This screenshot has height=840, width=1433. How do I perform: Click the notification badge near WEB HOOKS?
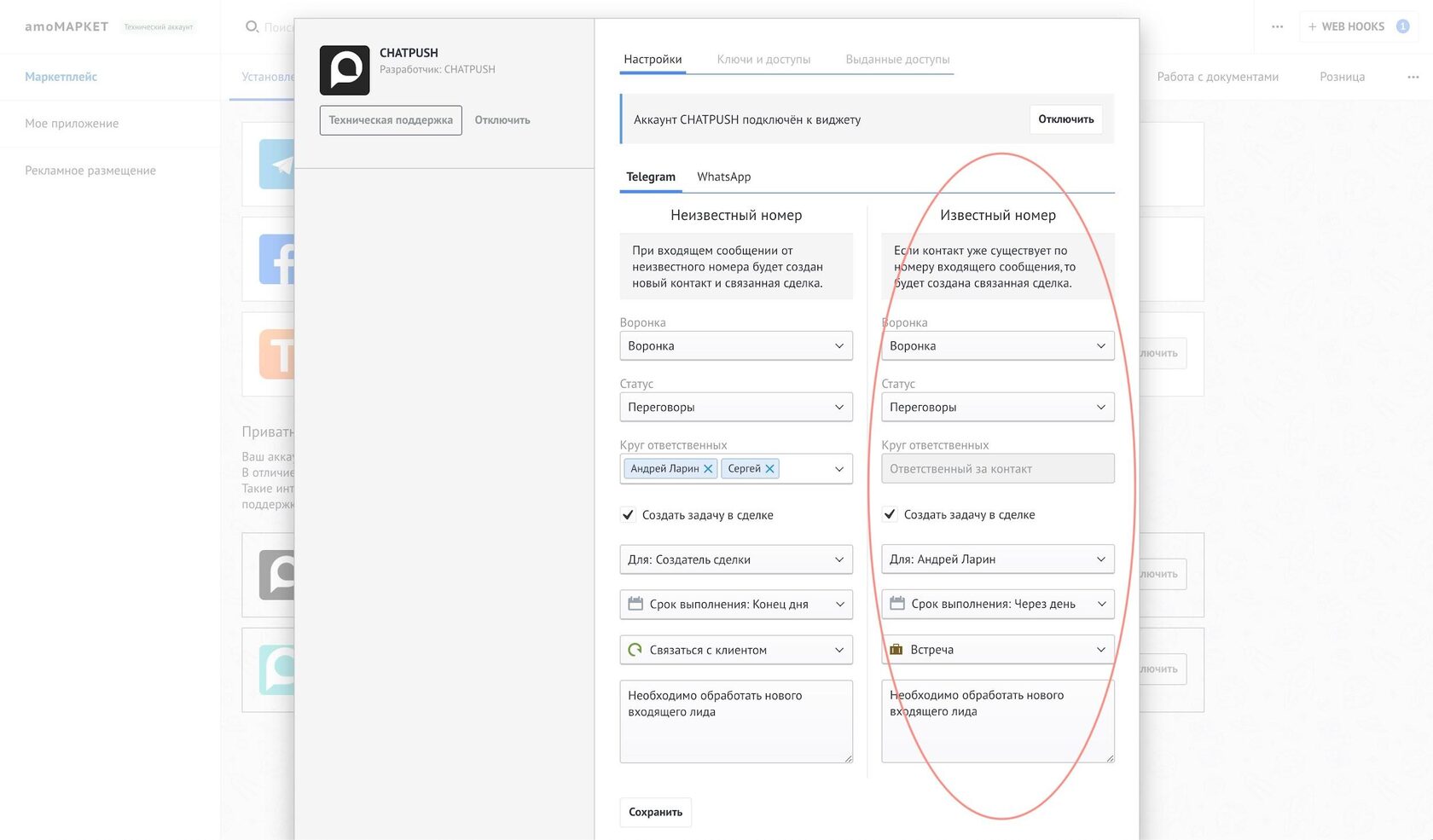click(x=1402, y=26)
